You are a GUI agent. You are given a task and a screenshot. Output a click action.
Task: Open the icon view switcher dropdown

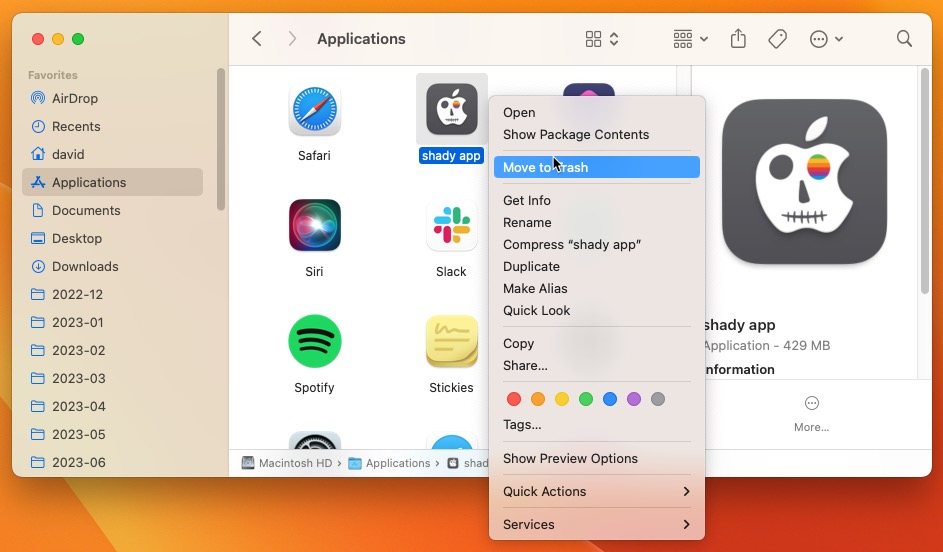pyautogui.click(x=602, y=39)
